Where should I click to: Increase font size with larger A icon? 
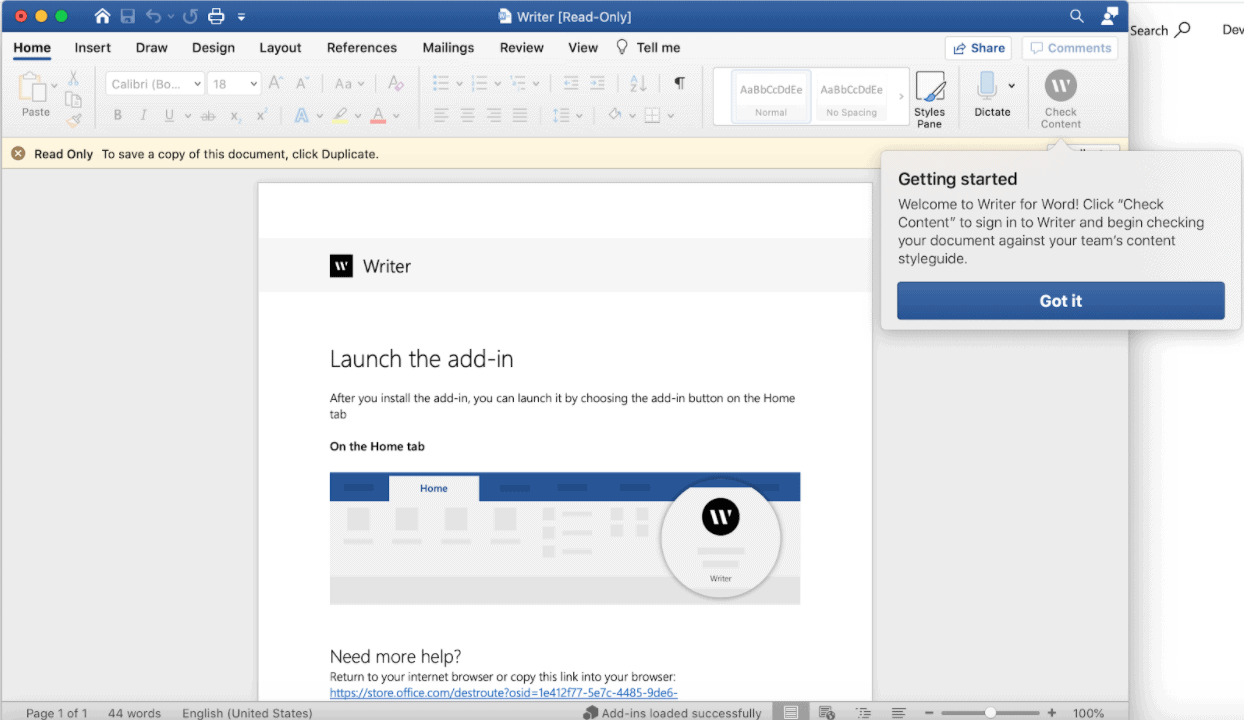276,83
